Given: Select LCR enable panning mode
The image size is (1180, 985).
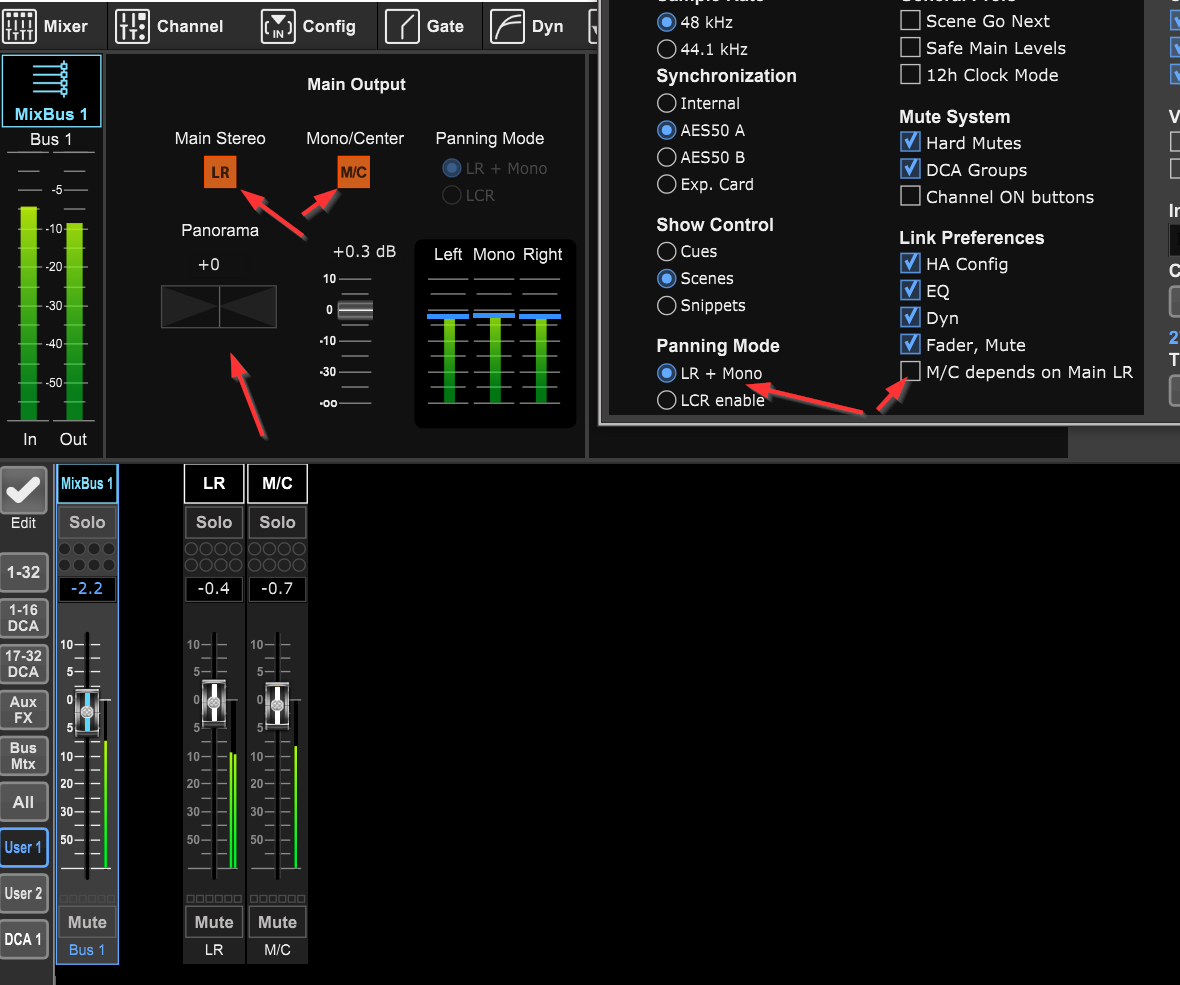Looking at the screenshot, I should [x=666, y=400].
